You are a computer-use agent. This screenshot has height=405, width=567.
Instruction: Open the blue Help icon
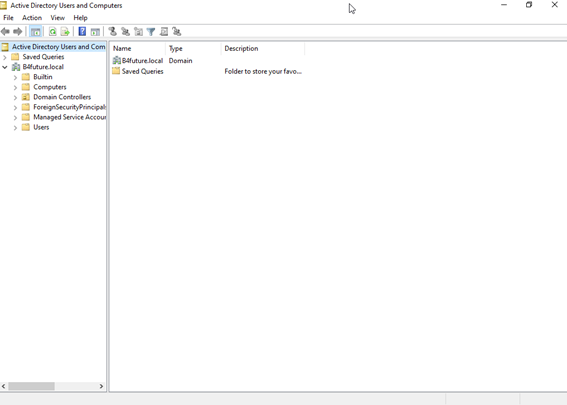click(82, 32)
